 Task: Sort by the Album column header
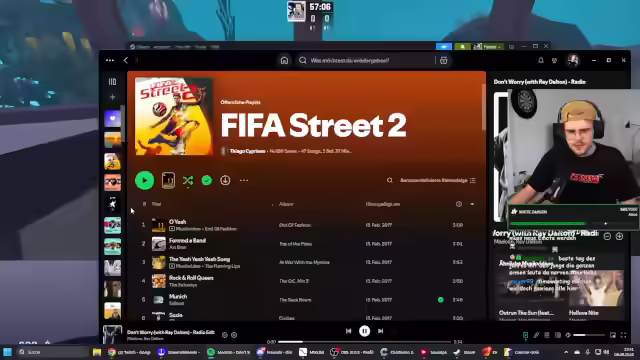point(286,204)
